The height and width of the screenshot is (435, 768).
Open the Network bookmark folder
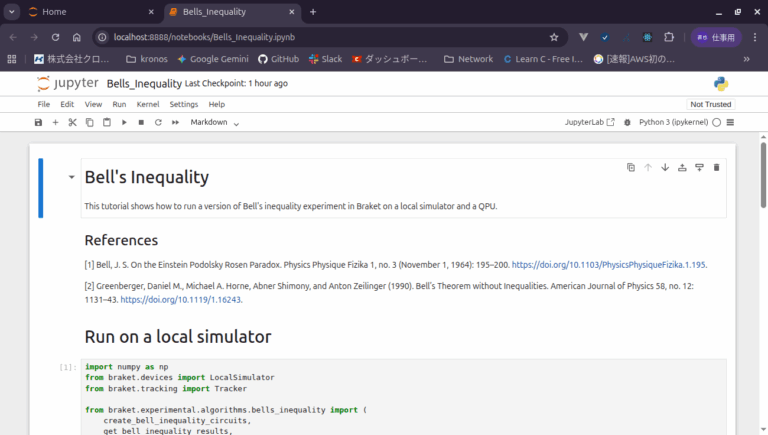tap(468, 59)
